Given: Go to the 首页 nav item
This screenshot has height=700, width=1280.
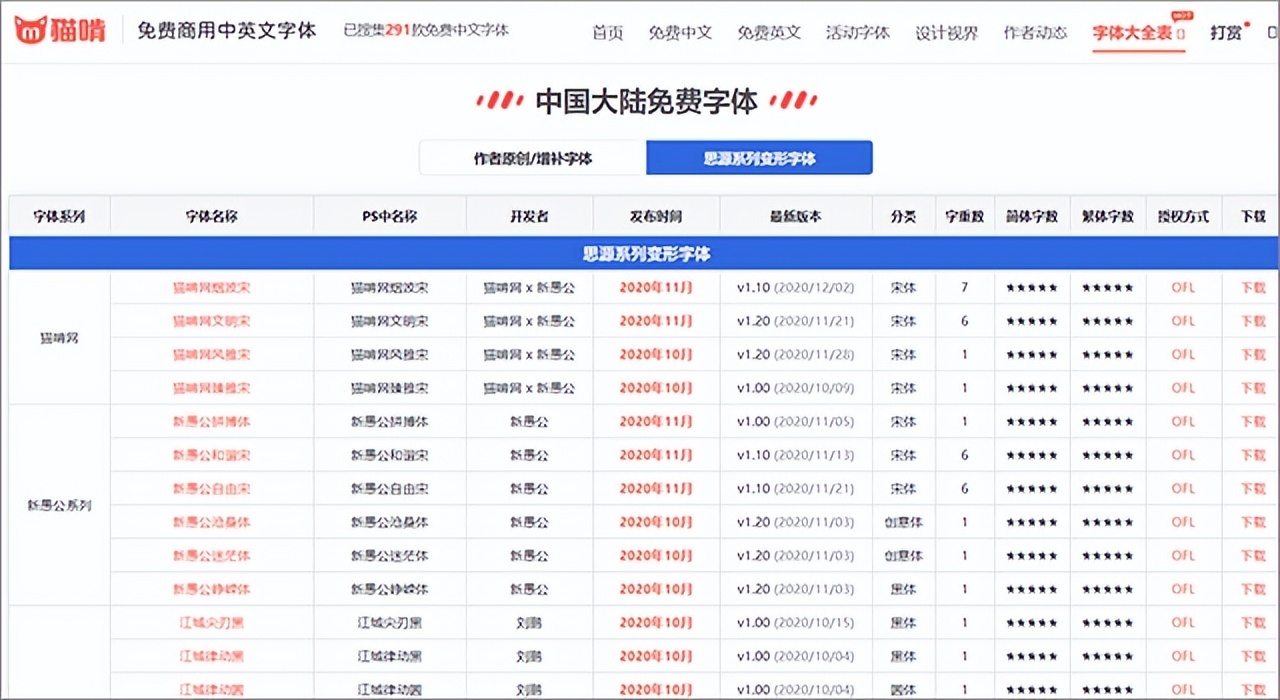Looking at the screenshot, I should click(607, 32).
